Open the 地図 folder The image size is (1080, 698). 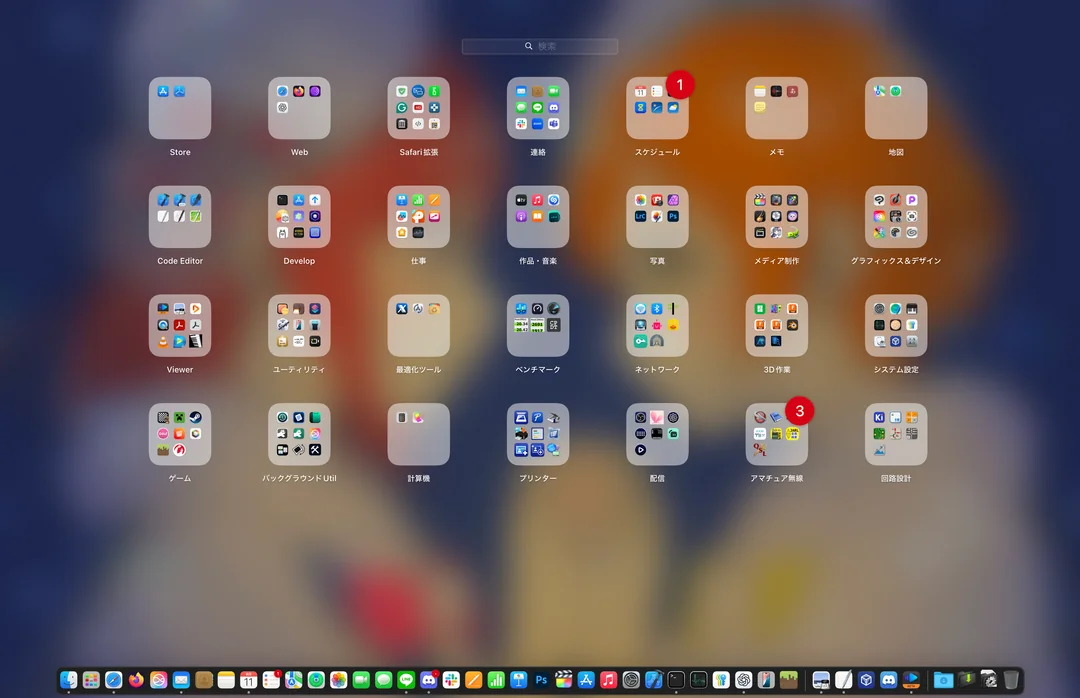[x=896, y=108]
